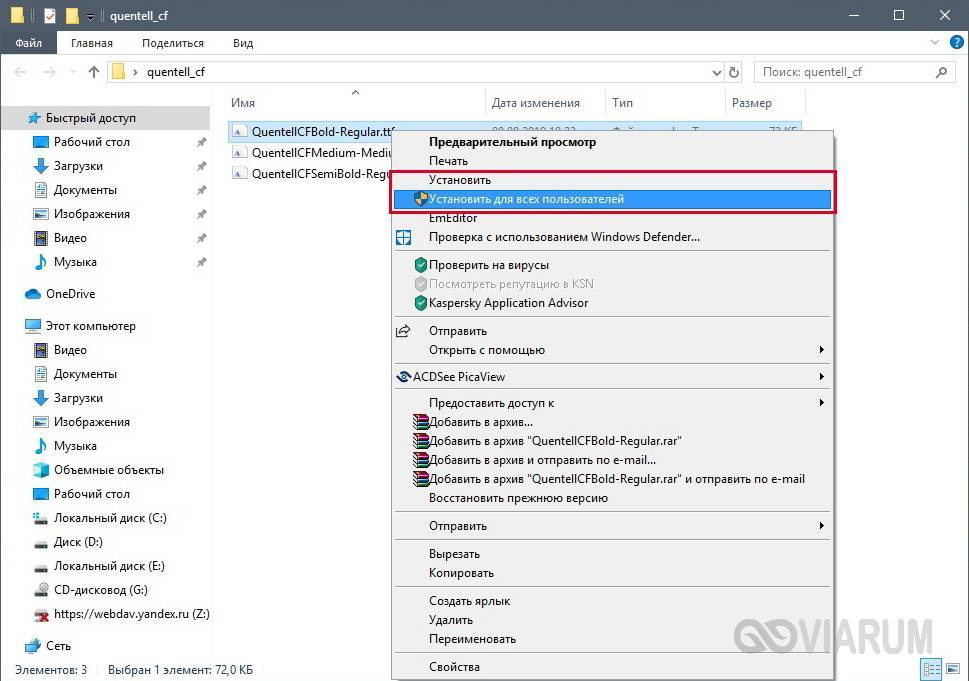Open the address bar history dropdown
The height and width of the screenshot is (681, 969).
716,72
